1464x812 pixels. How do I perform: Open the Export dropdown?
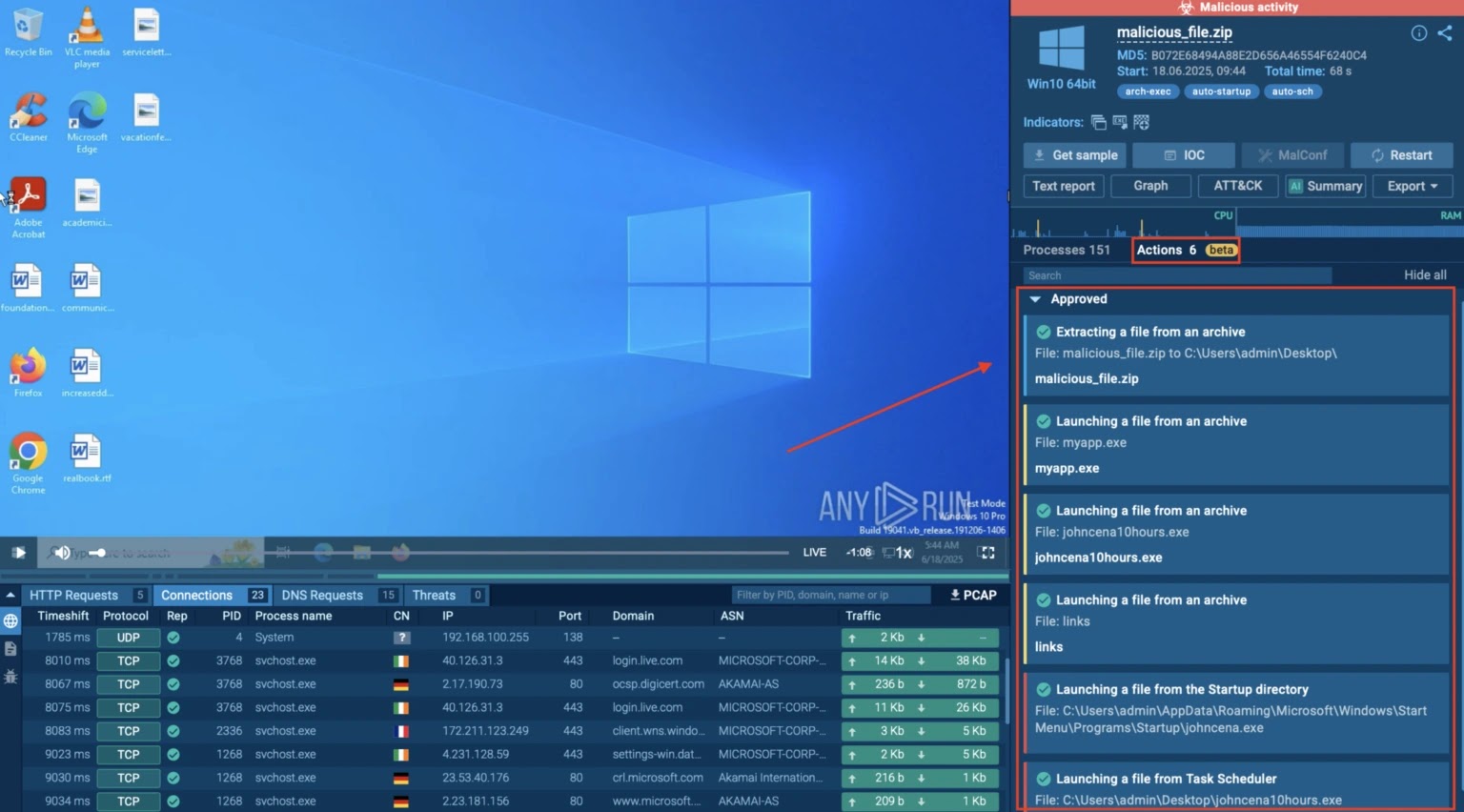(x=1412, y=186)
